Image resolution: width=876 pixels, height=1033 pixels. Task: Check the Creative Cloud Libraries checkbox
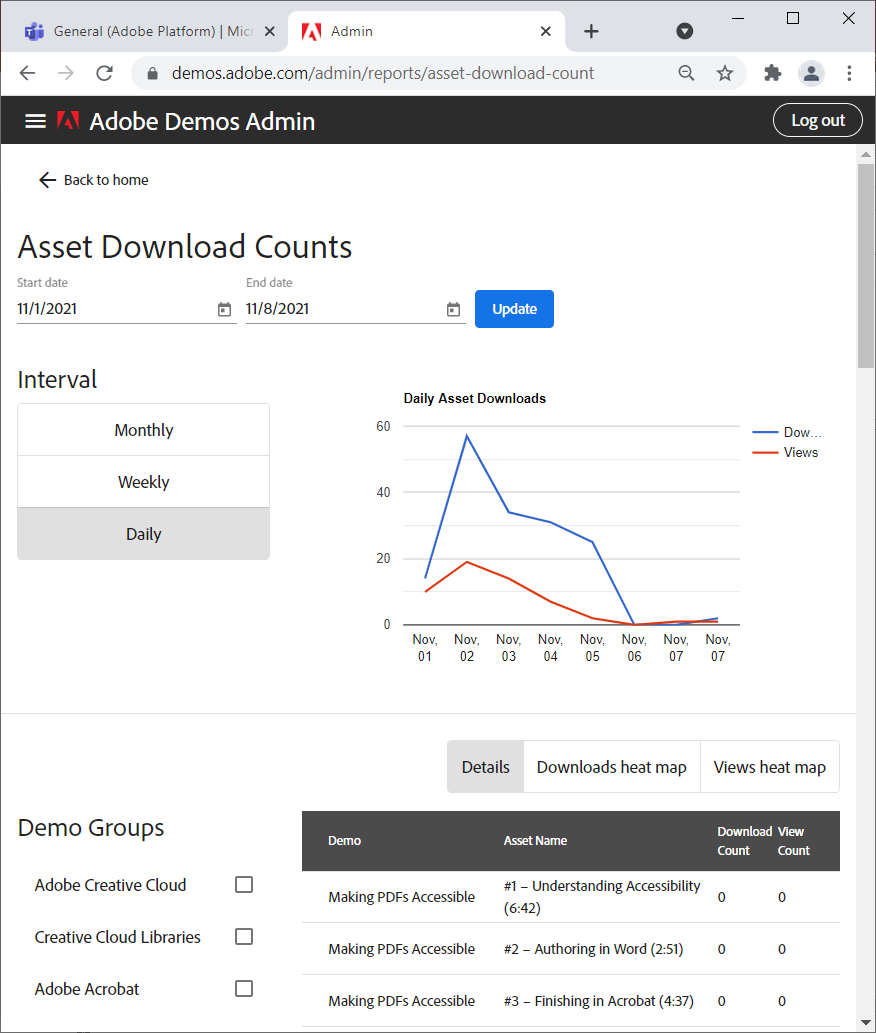[244, 936]
